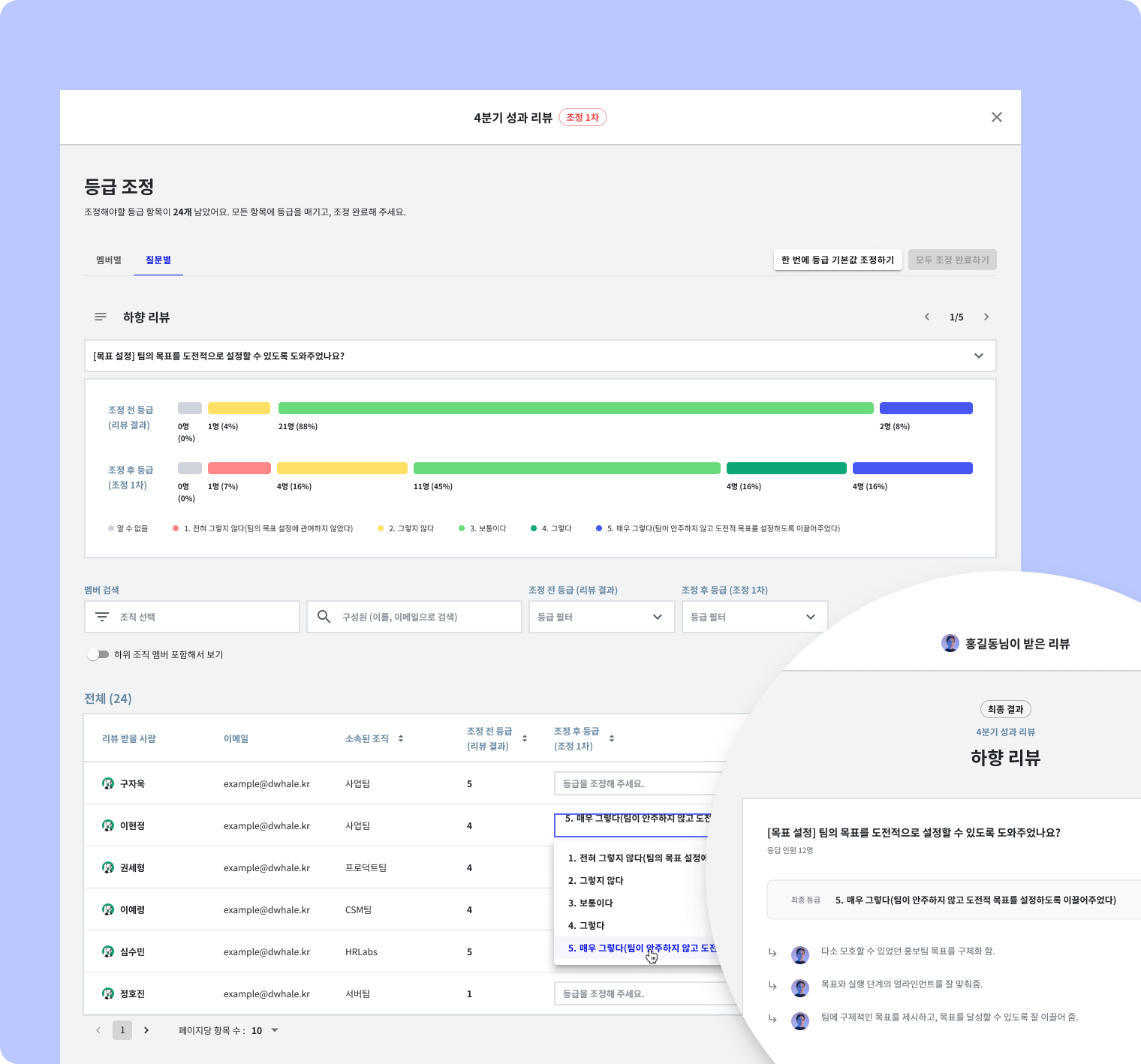Click 조정 1차 badge

(x=583, y=117)
